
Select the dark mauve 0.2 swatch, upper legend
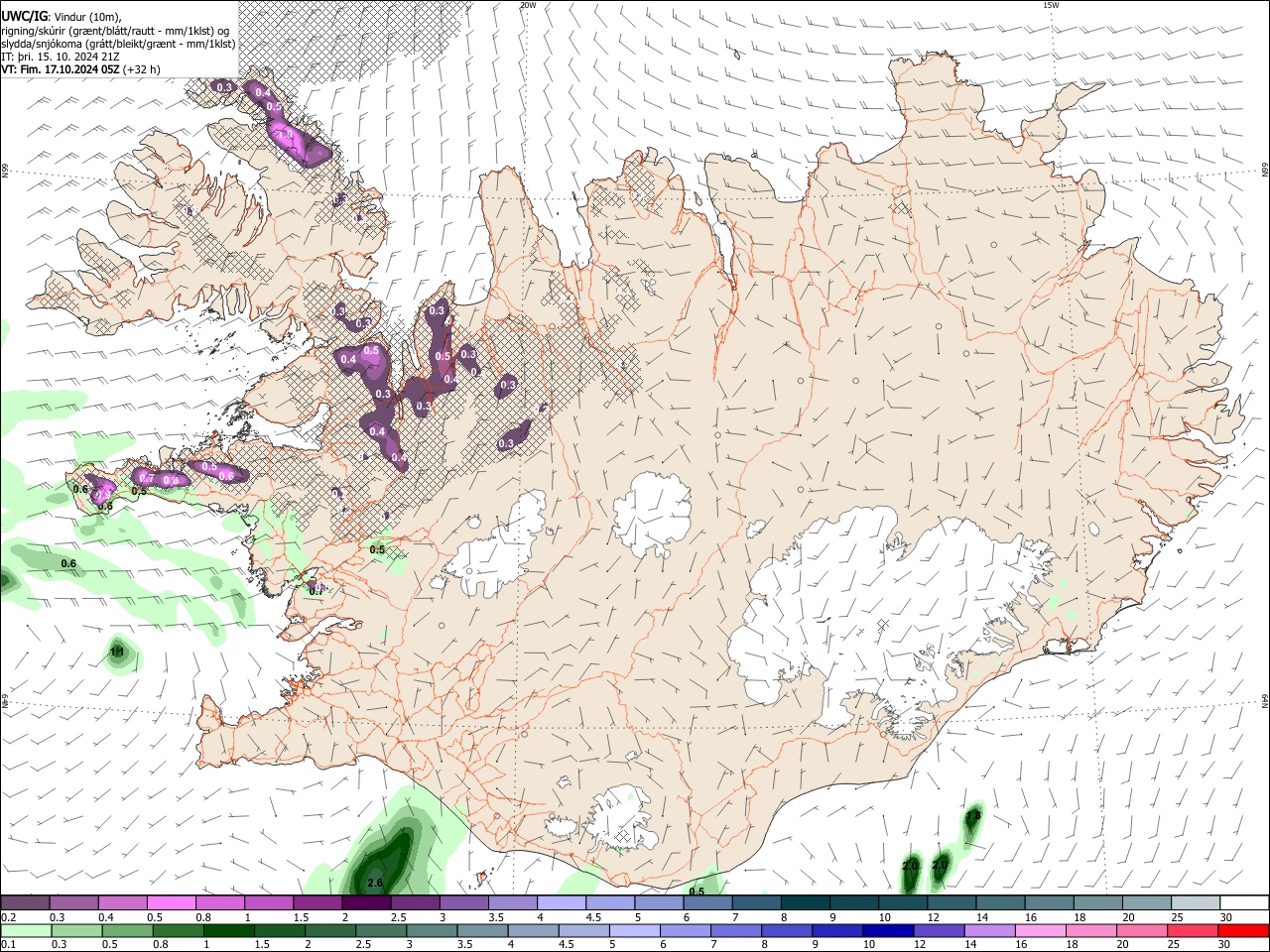coord(25,902)
